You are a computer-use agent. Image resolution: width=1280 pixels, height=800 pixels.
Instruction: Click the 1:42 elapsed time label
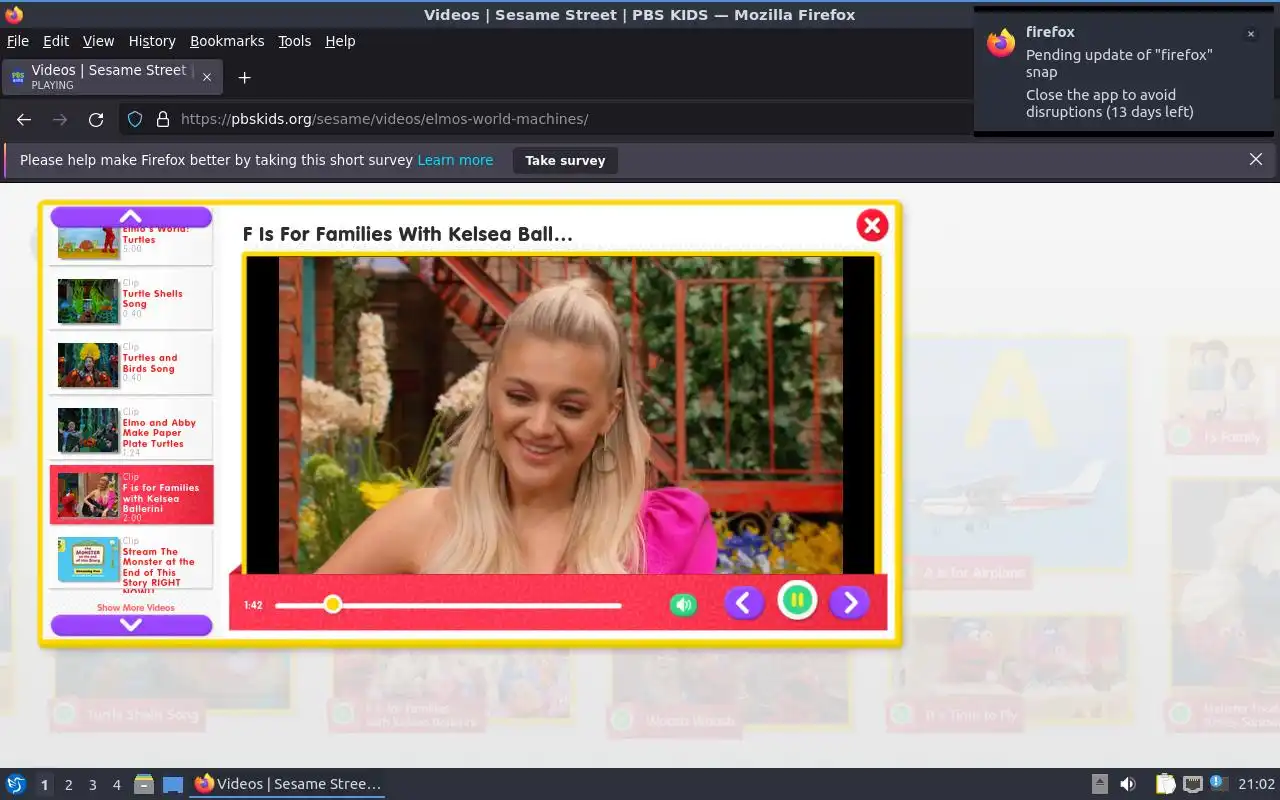coord(253,605)
